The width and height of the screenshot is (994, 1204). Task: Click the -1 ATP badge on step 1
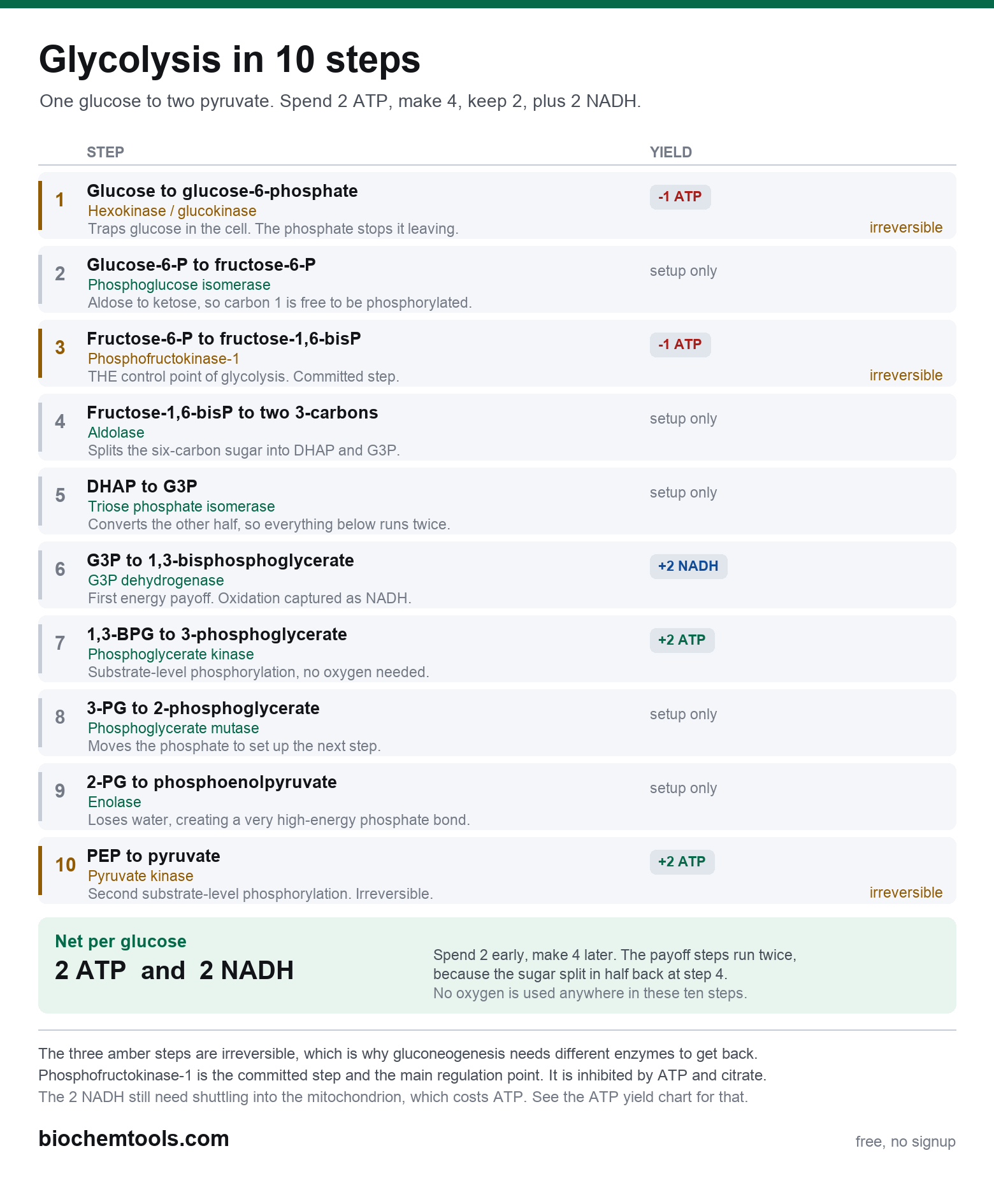point(680,197)
